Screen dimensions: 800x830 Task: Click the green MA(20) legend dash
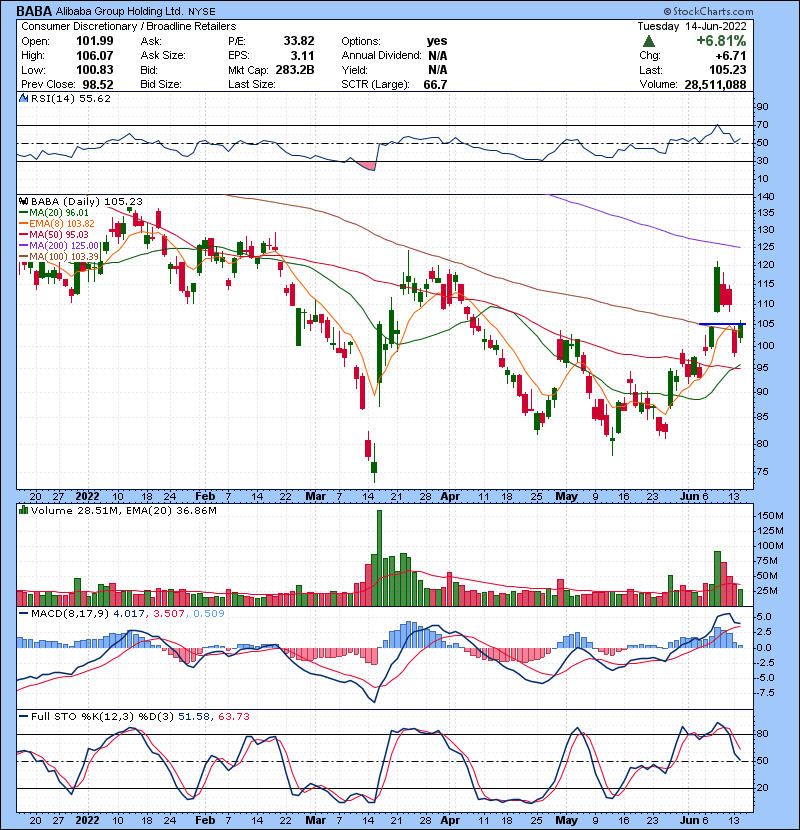click(x=23, y=213)
